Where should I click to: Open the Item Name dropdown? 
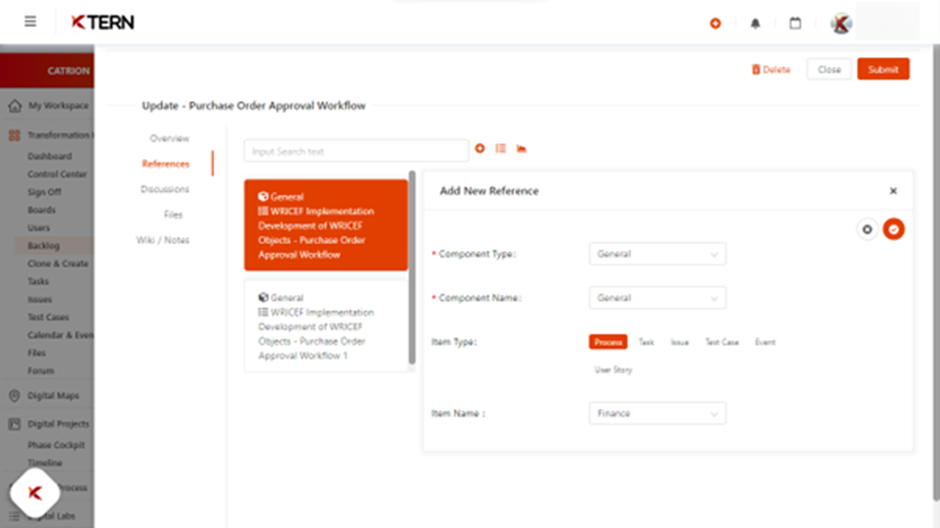(657, 414)
